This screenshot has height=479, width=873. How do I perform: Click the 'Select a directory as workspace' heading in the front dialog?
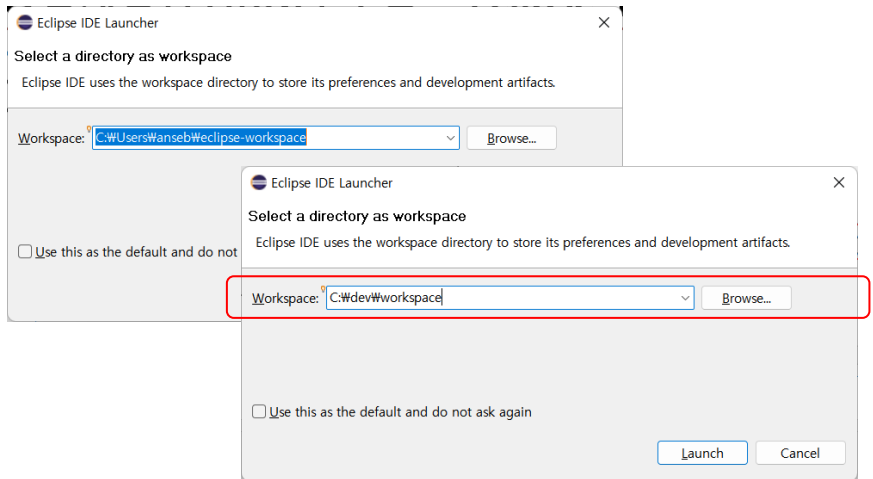tap(357, 216)
